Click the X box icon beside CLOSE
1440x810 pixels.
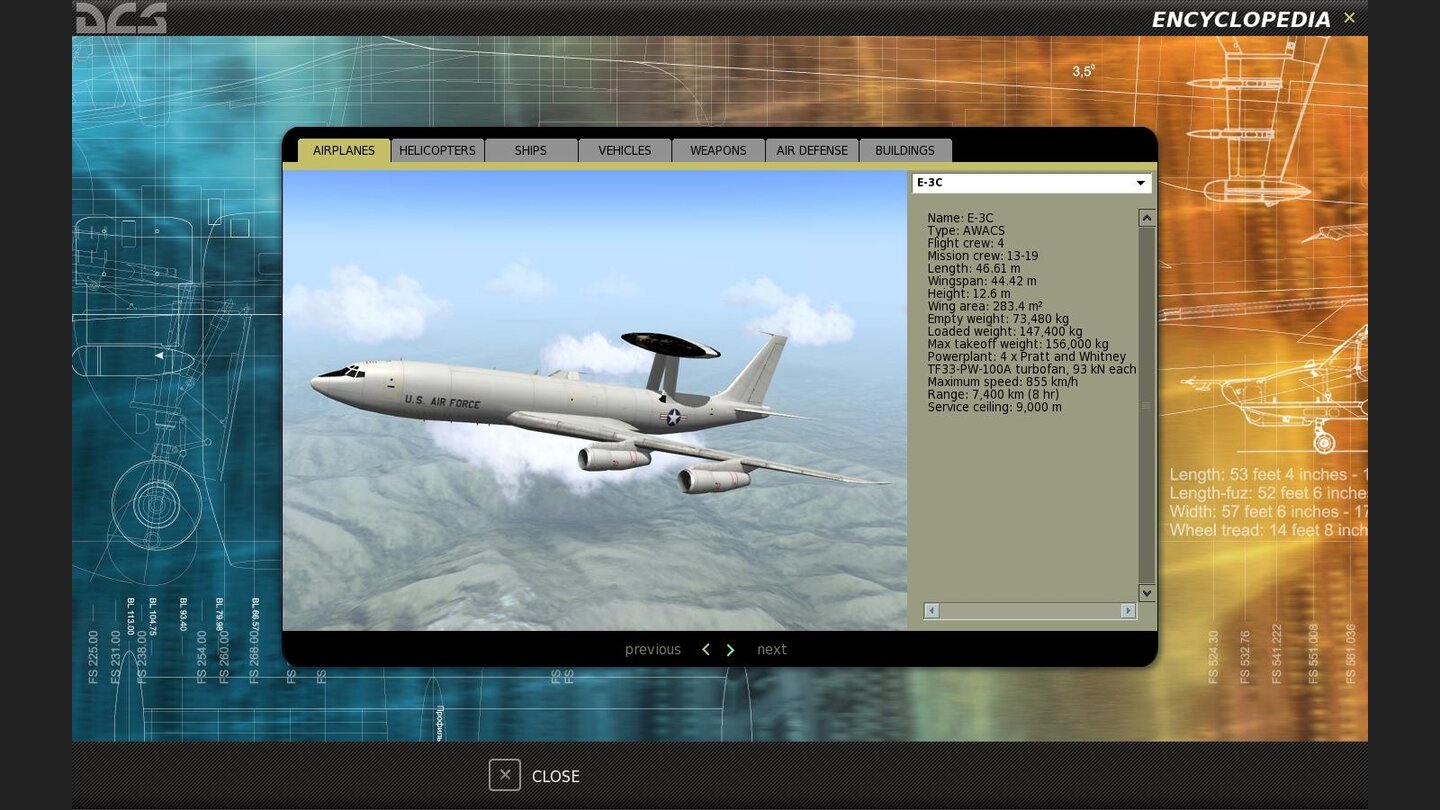click(x=505, y=775)
